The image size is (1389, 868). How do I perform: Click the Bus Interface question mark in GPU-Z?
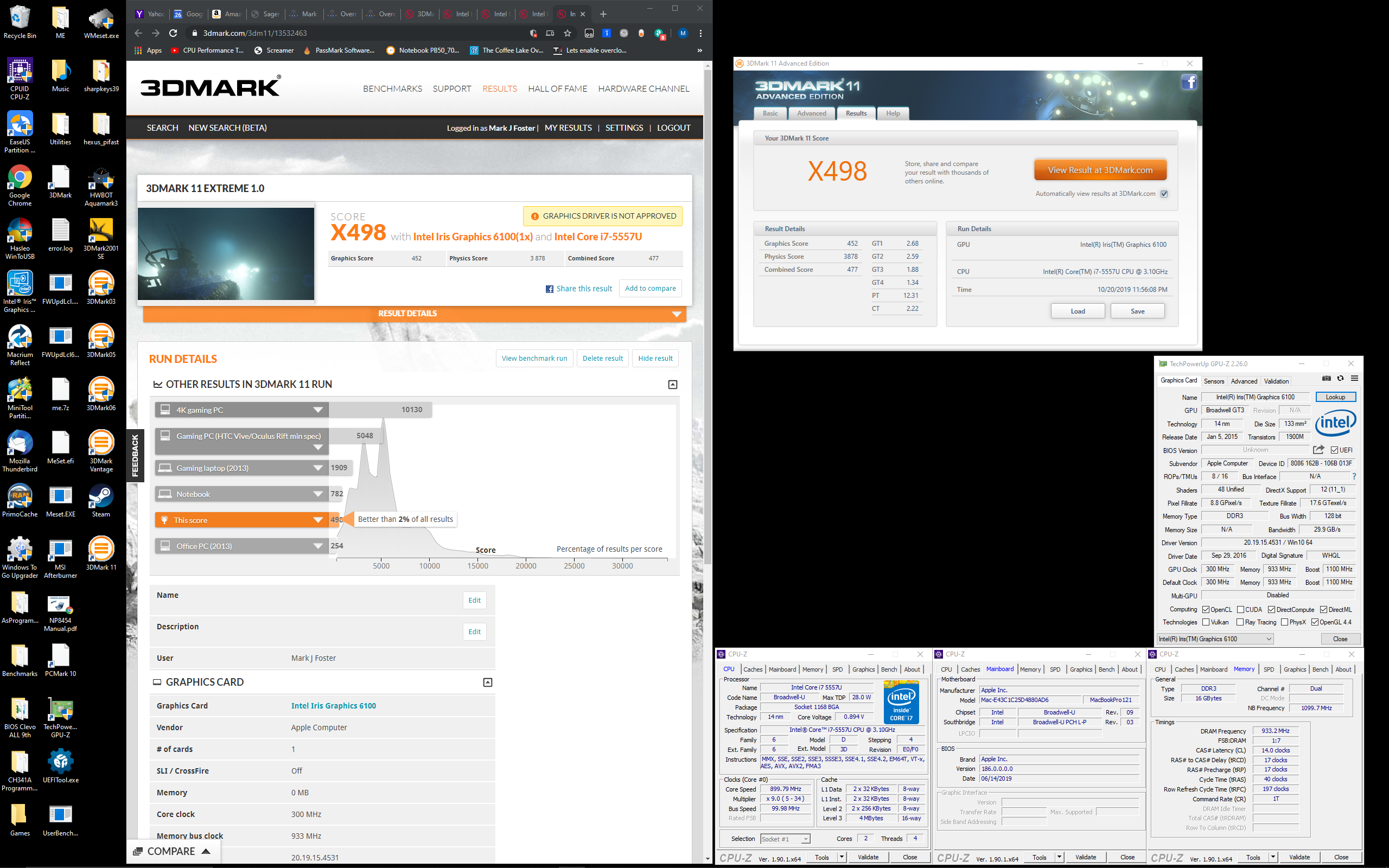click(1354, 476)
